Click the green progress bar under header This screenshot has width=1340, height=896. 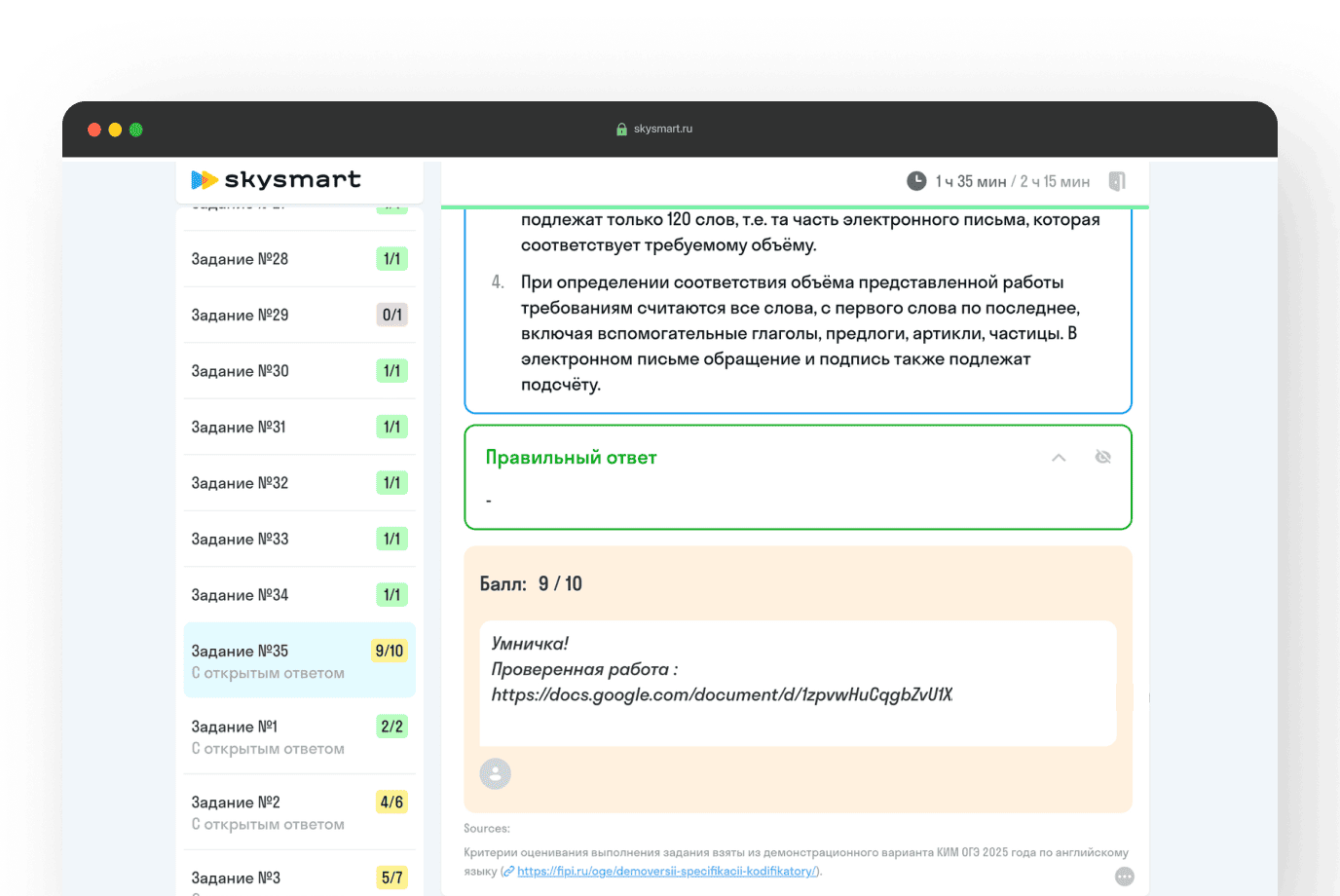(795, 206)
